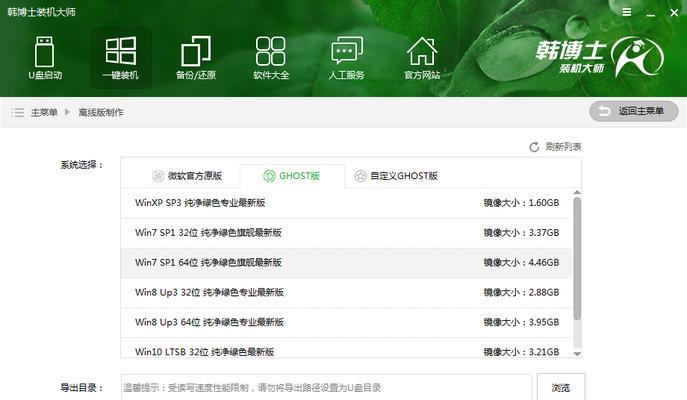Click 返回主菜单 button

[634, 111]
